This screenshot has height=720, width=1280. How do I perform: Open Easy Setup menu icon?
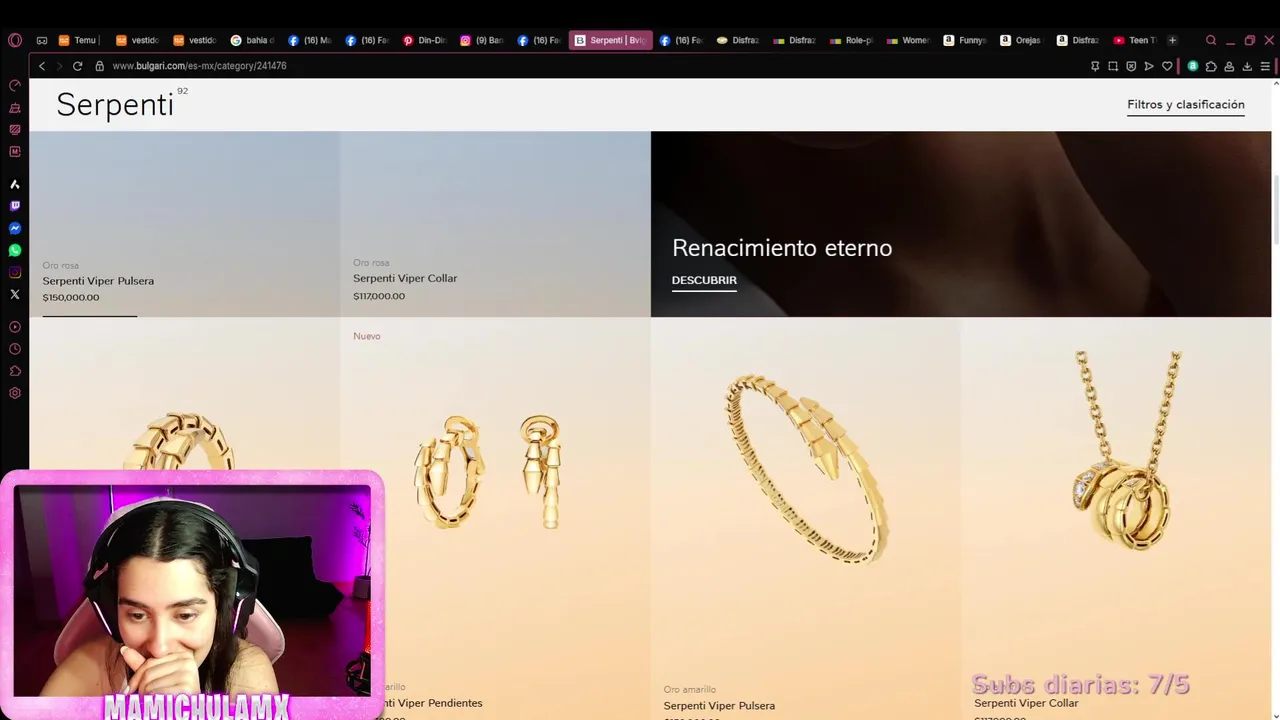(1265, 66)
